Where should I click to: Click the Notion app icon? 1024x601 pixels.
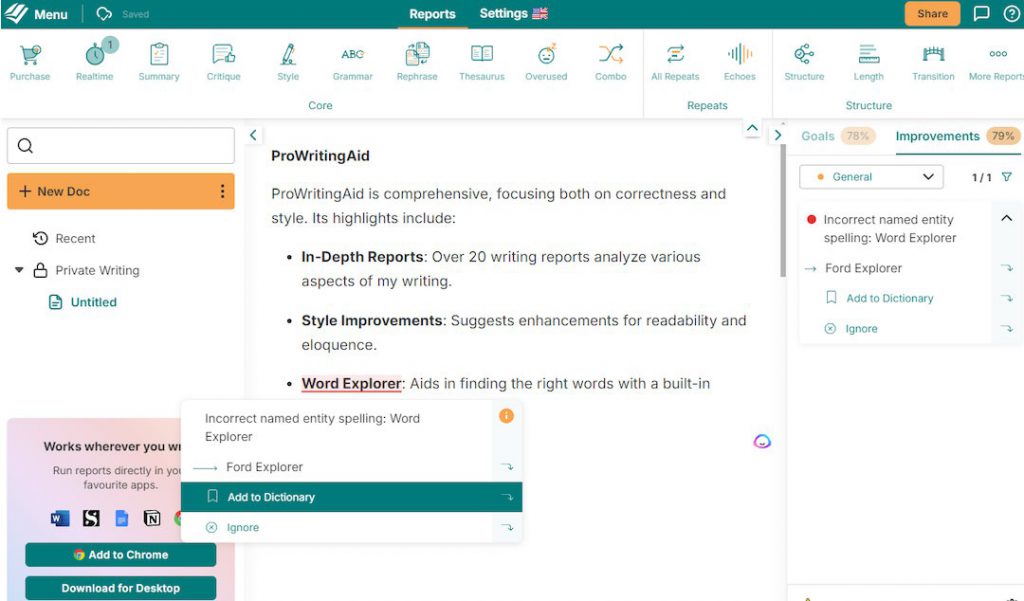click(152, 519)
